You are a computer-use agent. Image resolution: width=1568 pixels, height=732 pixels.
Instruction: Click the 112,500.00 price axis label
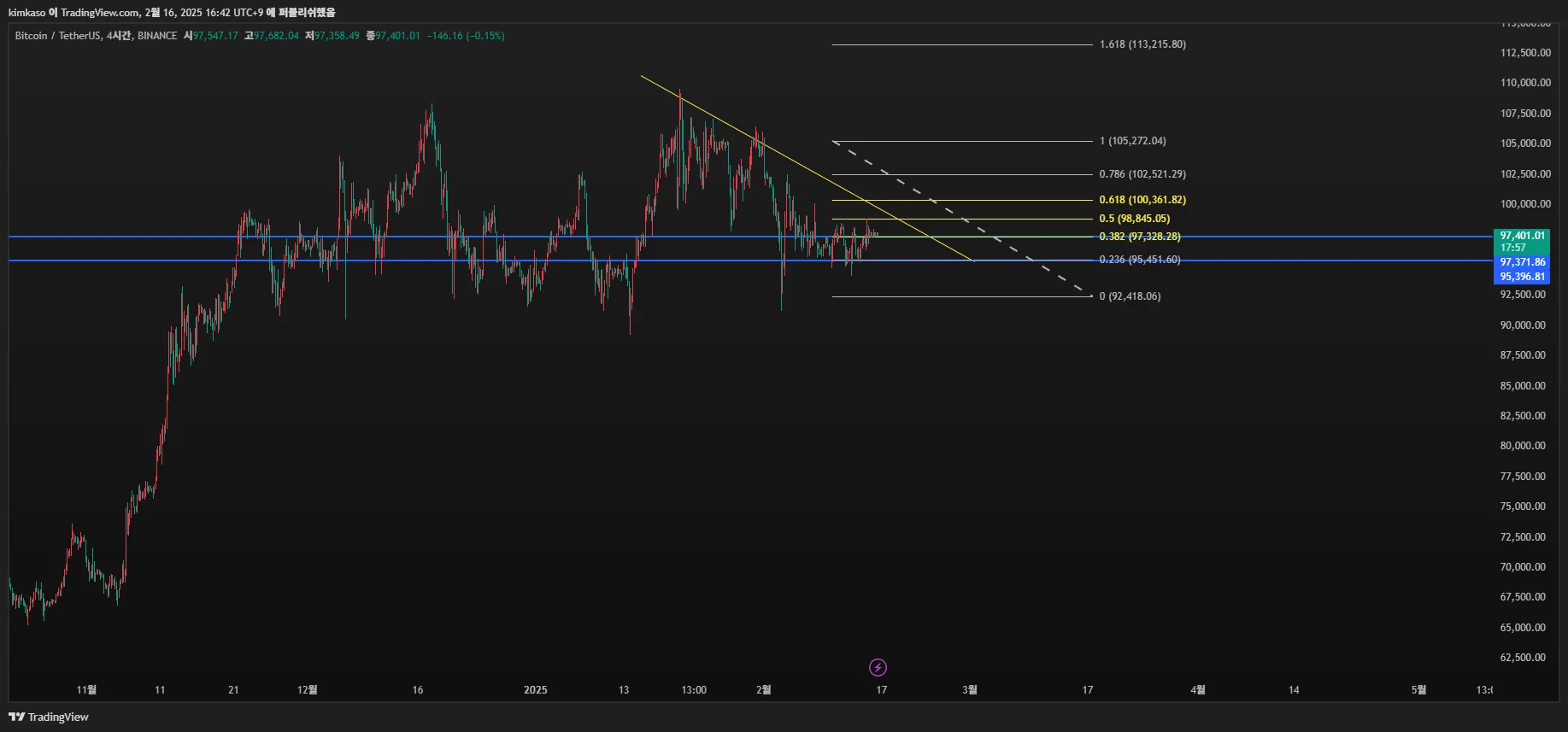(1525, 53)
